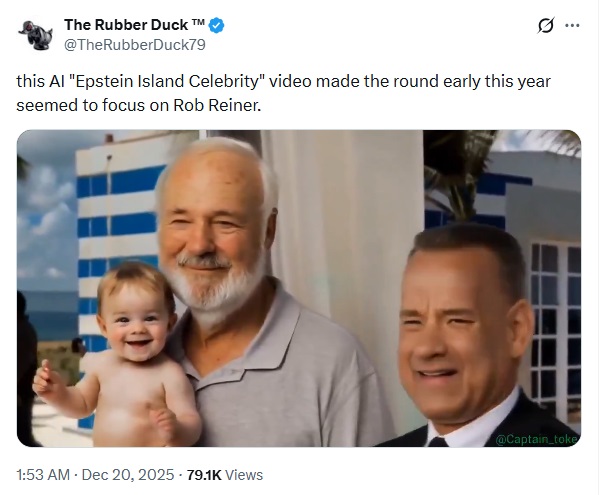
Task: Open The Rubber Duck ™ display name
Action: [x=126, y=25]
